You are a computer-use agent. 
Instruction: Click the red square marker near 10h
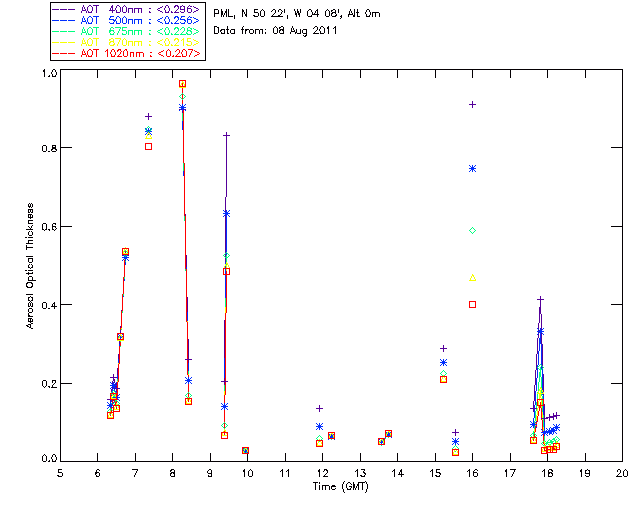245,450
